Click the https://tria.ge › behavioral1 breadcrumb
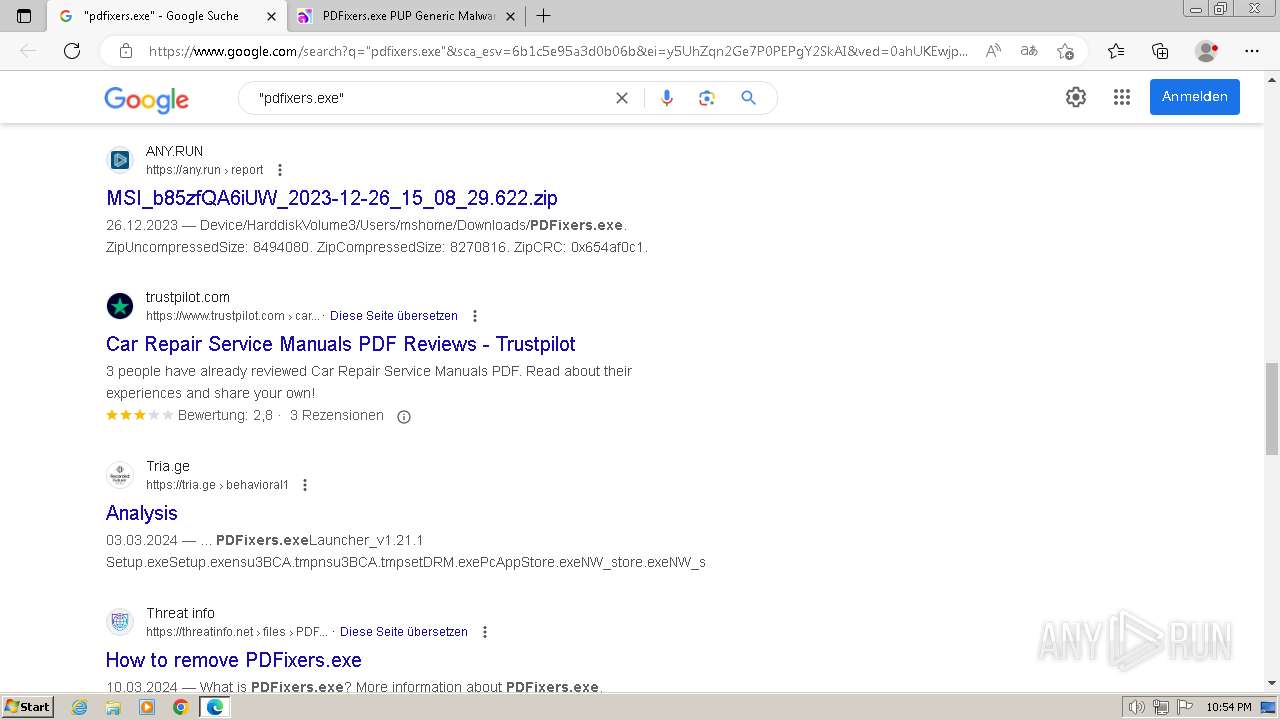The image size is (1280, 720). 217,485
